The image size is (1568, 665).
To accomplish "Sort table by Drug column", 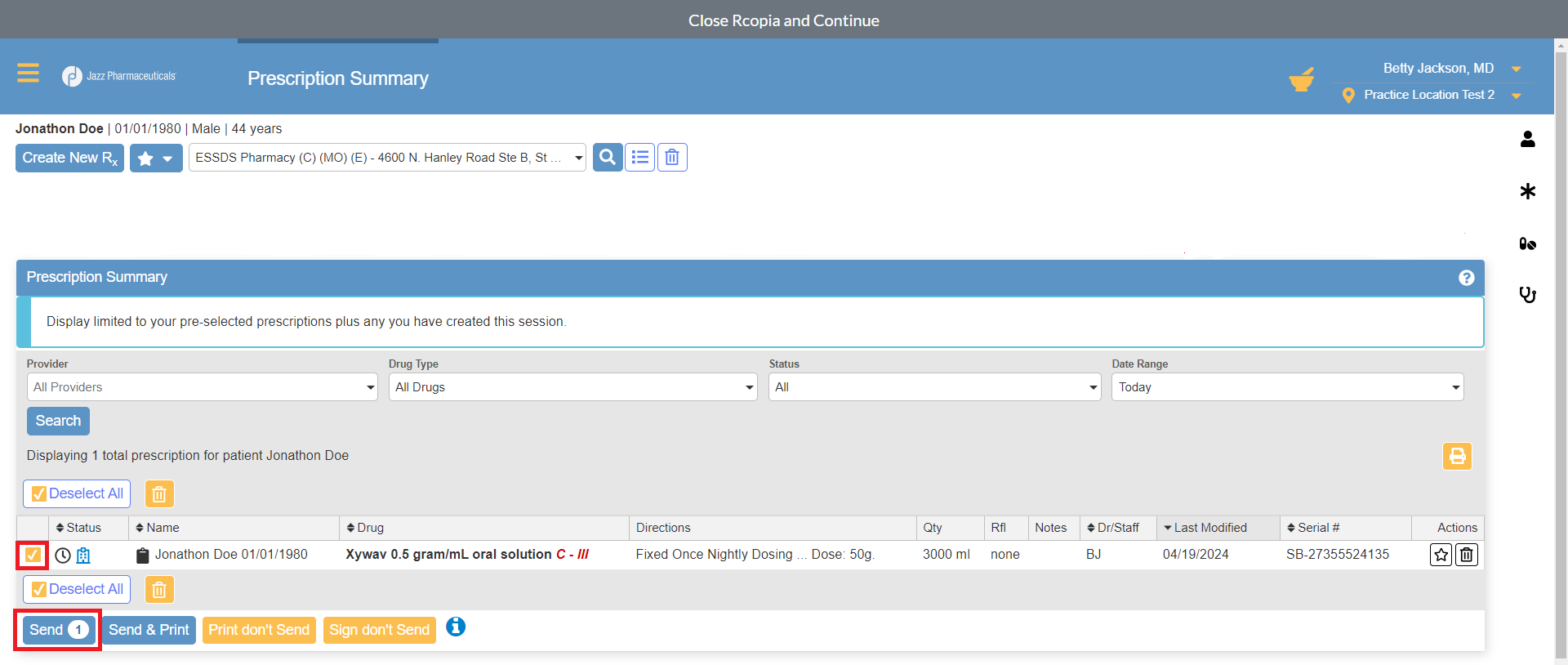I will click(x=365, y=528).
